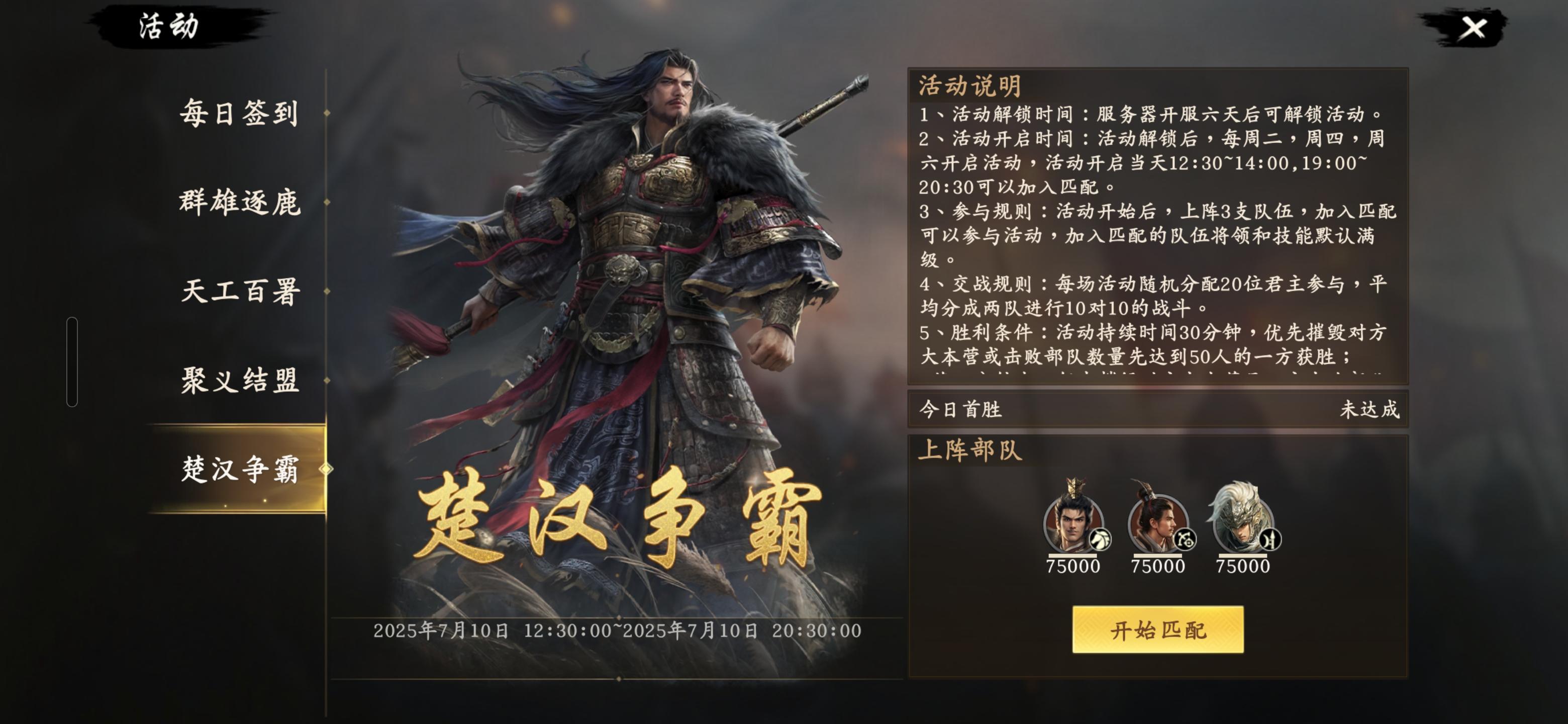This screenshot has width=1568, height=724.
Task: Click the large golden 楚汉争霸 banner title
Action: click(618, 517)
